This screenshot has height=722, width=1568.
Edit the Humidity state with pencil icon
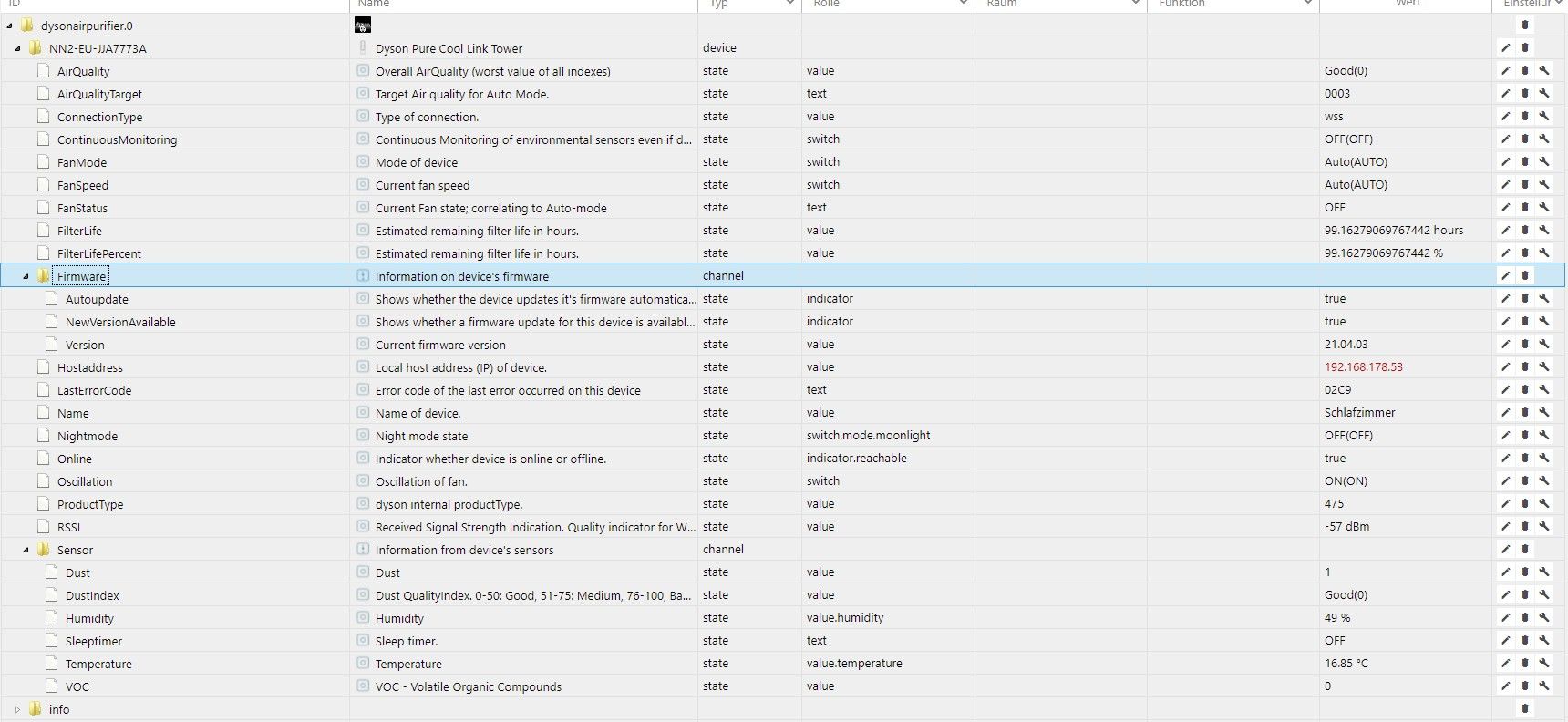(x=1505, y=618)
